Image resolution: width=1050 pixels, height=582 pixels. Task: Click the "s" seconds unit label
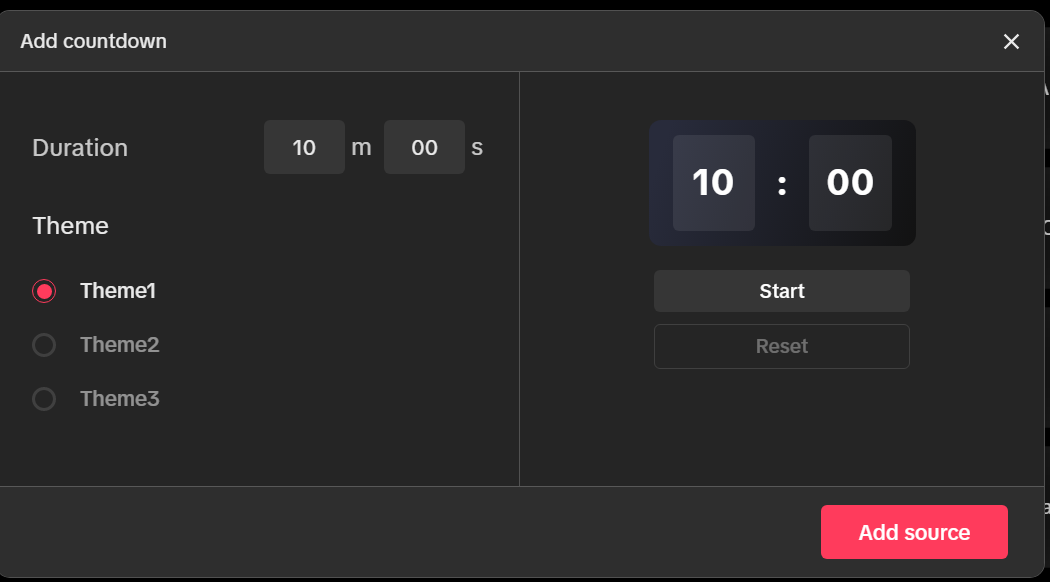[x=477, y=148]
